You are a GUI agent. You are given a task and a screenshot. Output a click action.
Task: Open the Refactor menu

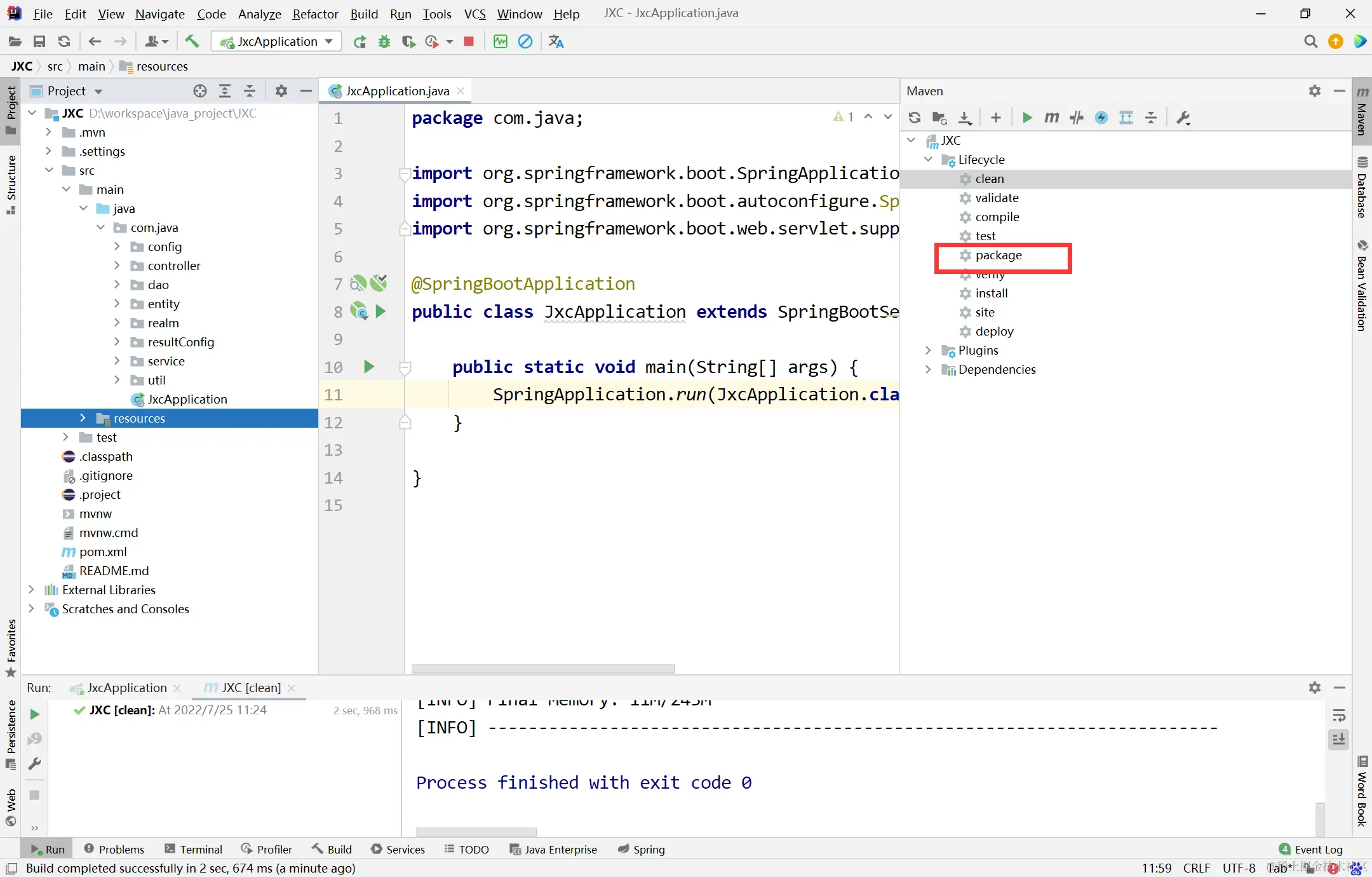[x=314, y=13]
